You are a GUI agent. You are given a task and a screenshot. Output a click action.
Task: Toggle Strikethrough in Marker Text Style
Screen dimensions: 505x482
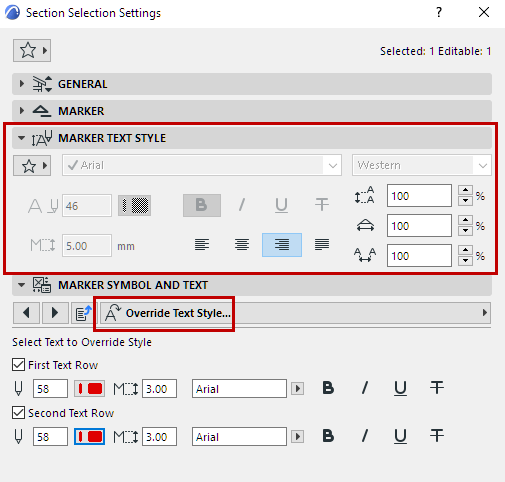[322, 205]
